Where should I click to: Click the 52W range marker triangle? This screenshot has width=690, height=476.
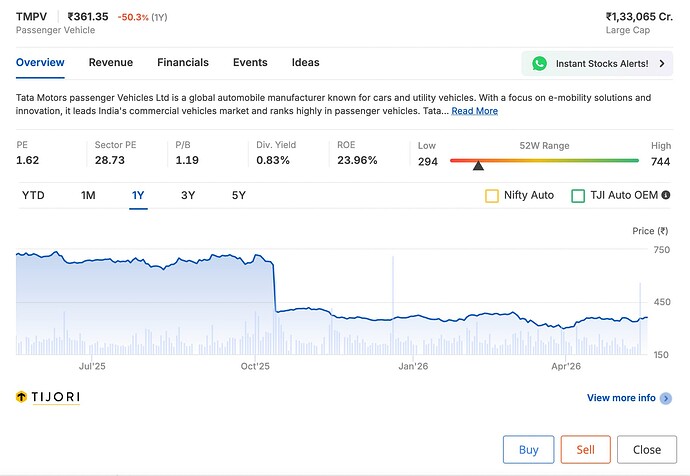pyautogui.click(x=478, y=165)
